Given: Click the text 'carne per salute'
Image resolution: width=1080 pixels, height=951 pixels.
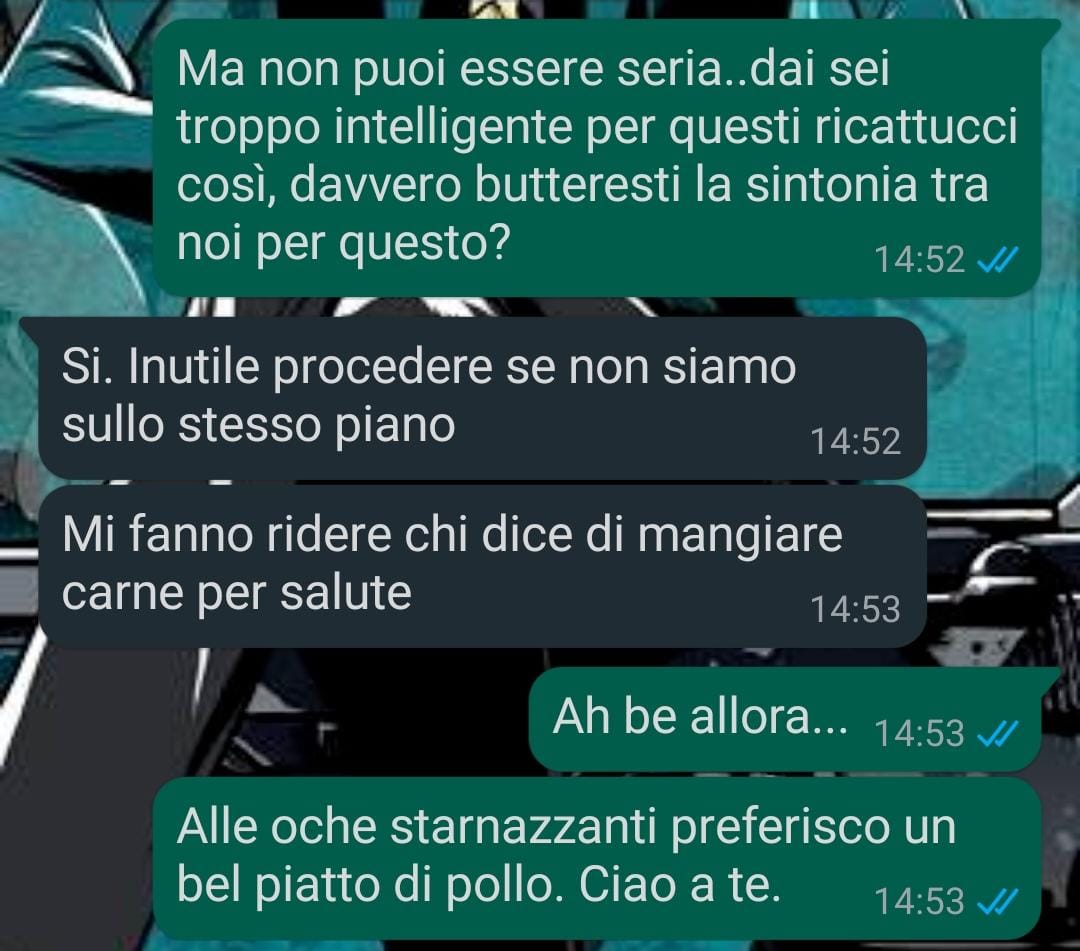Looking at the screenshot, I should point(237,593).
